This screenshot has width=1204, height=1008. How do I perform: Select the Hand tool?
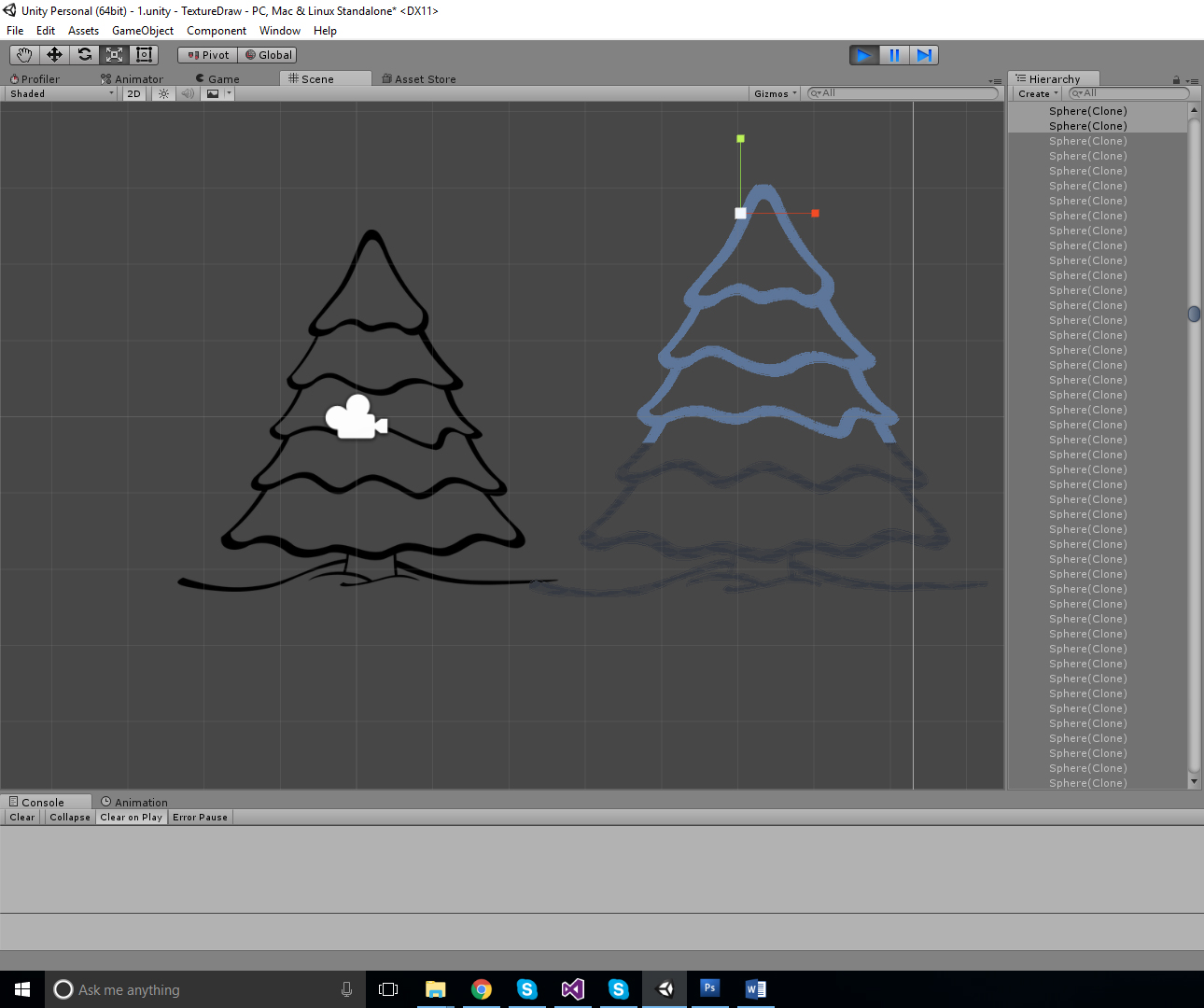coord(24,55)
